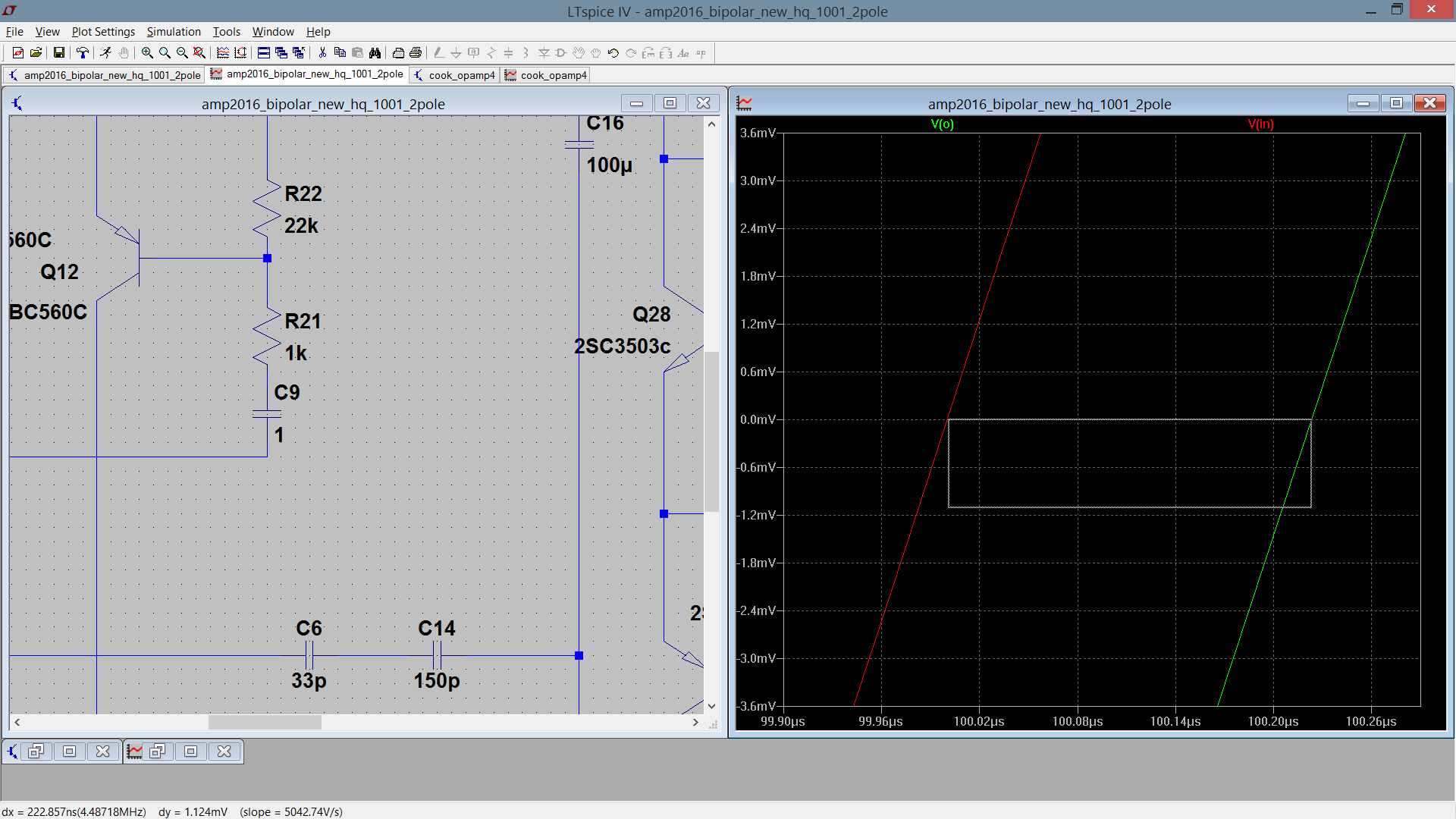This screenshot has height=819, width=1456.
Task: Click resistor R21 label in schematic
Action: click(x=303, y=322)
